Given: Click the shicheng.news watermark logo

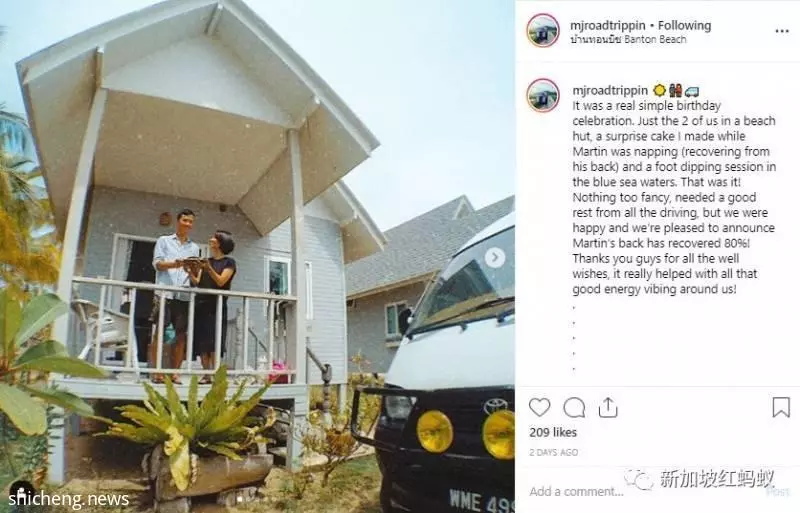Looking at the screenshot, I should [x=68, y=498].
